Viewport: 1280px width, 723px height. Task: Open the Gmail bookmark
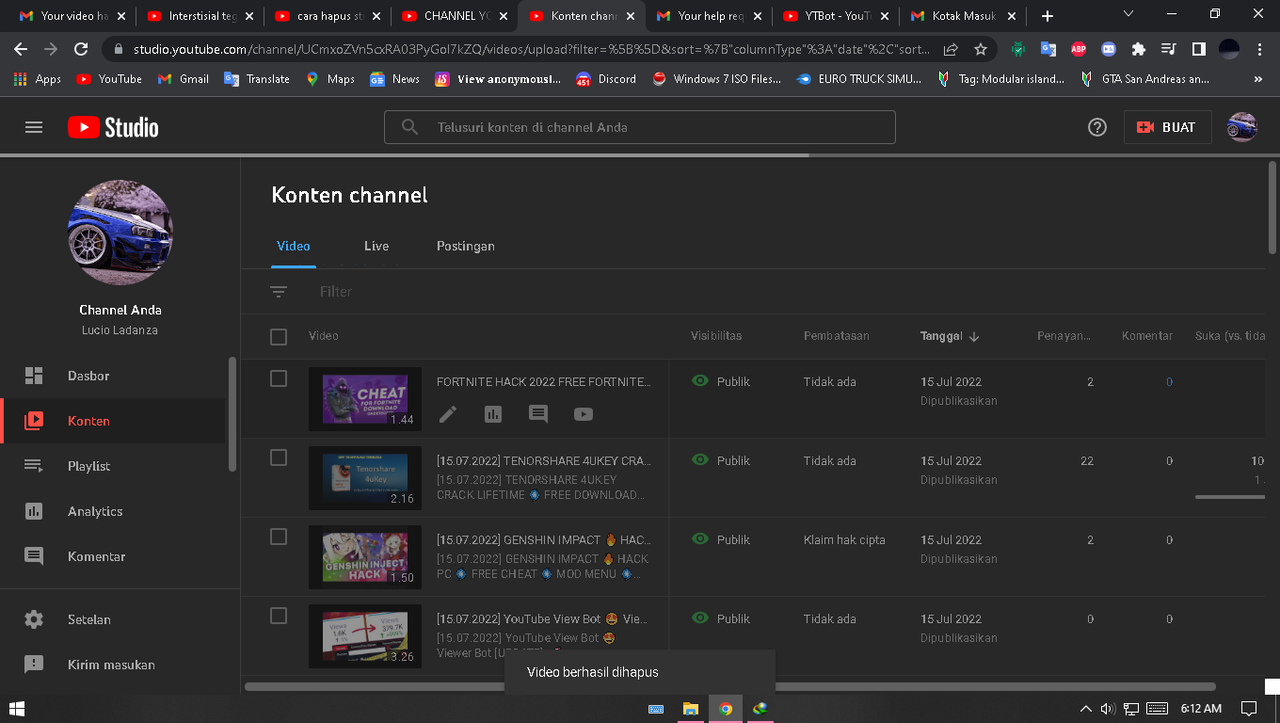click(x=182, y=79)
